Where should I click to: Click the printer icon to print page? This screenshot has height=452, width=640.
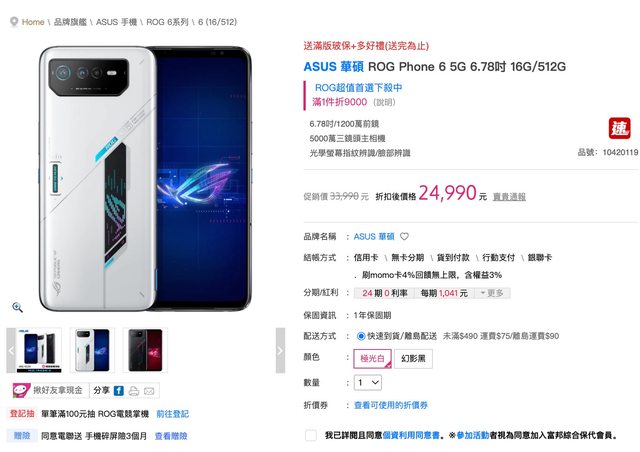[x=133, y=391]
